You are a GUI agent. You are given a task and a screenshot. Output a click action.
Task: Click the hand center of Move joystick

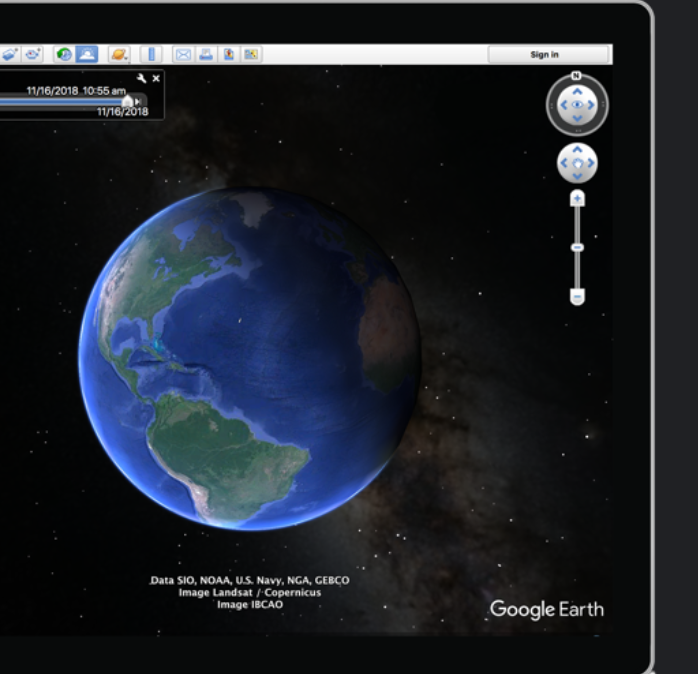(x=577, y=163)
